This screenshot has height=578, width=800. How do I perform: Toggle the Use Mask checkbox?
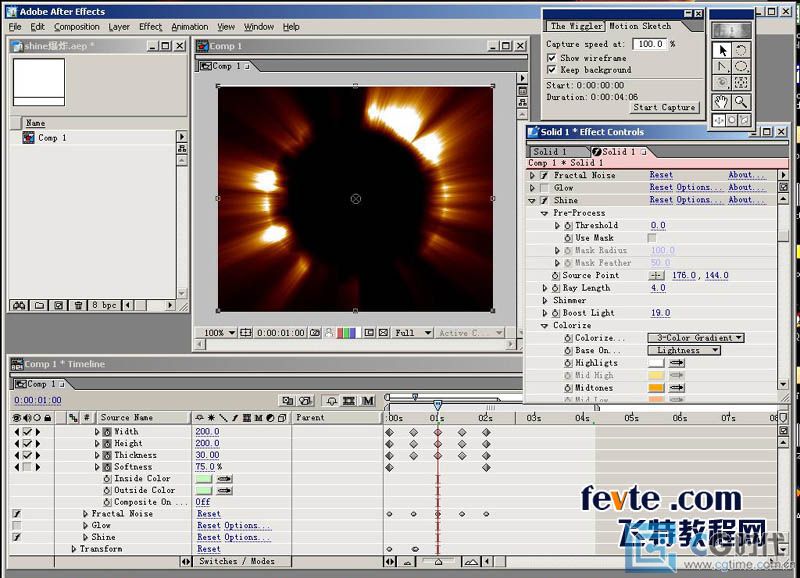coord(652,238)
